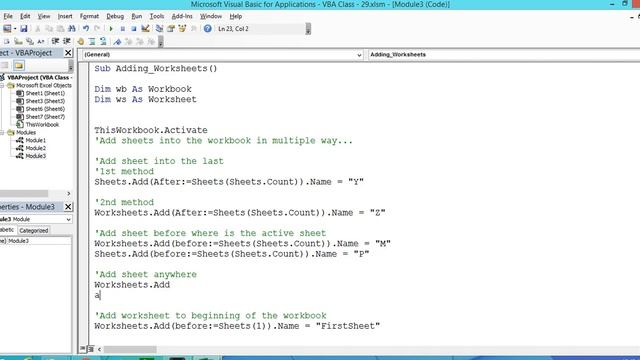Select ThisWorkbook in project tree

(x=42, y=125)
